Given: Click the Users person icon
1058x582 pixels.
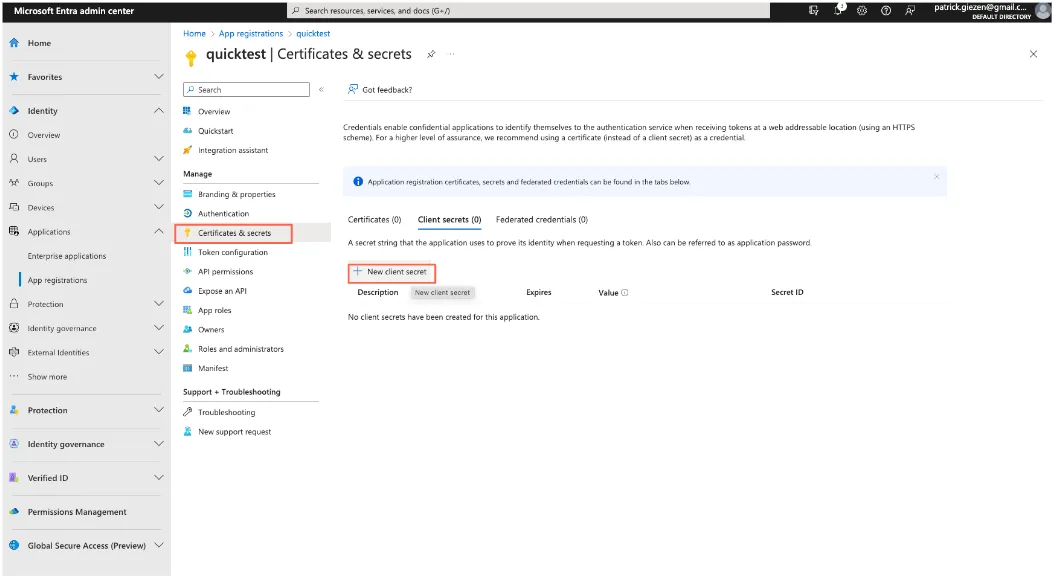Looking at the screenshot, I should 14,158.
